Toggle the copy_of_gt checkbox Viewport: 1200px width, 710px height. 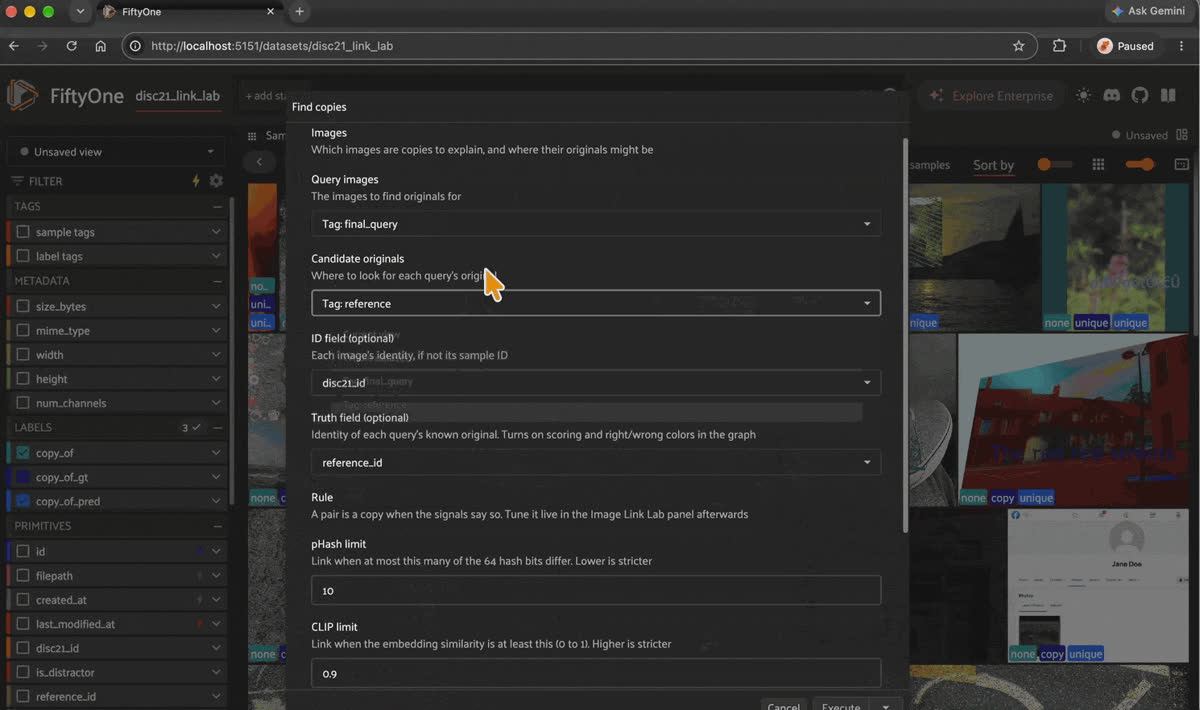pos(23,477)
